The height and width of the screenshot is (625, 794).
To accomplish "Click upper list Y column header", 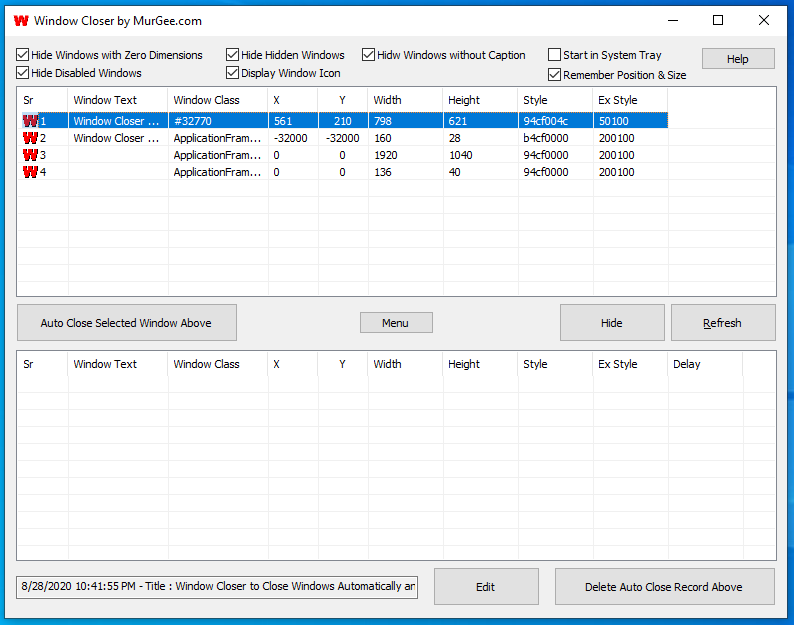I will [x=343, y=100].
